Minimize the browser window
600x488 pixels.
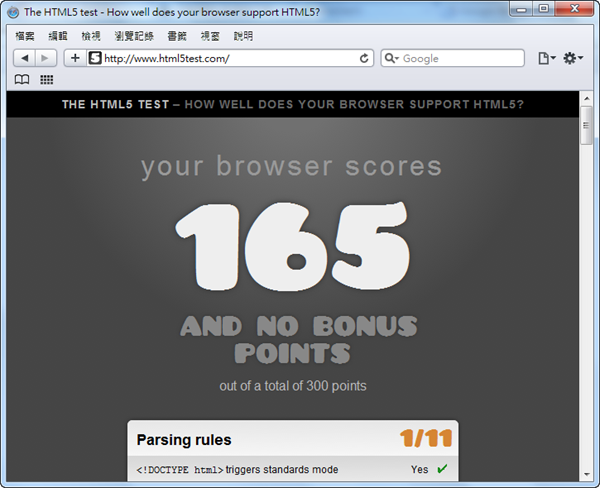(521, 9)
